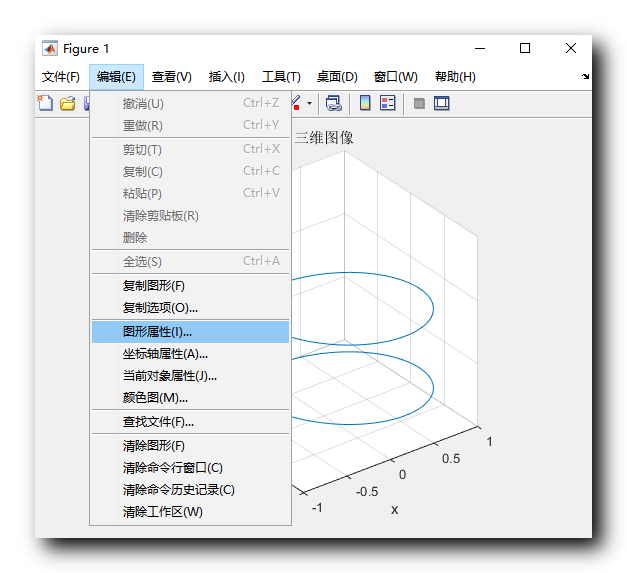Open 查找文件(F)... menu entry
Image resolution: width=627 pixels, height=573 pixels.
(190, 421)
